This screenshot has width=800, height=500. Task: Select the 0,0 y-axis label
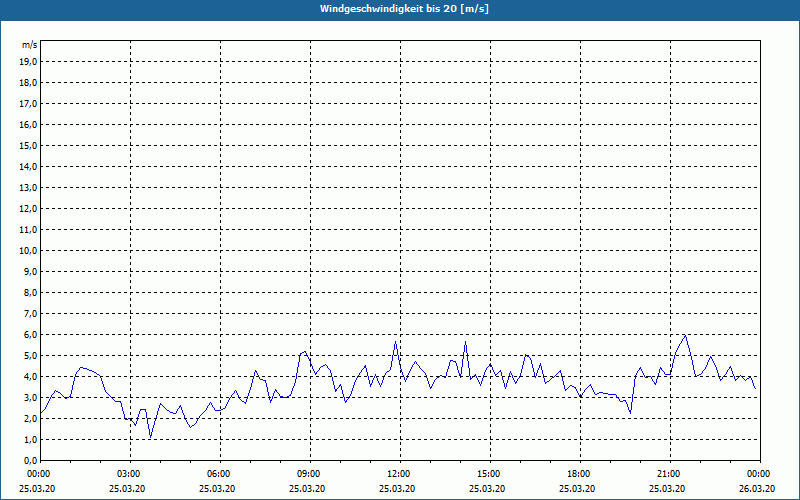(x=31, y=460)
